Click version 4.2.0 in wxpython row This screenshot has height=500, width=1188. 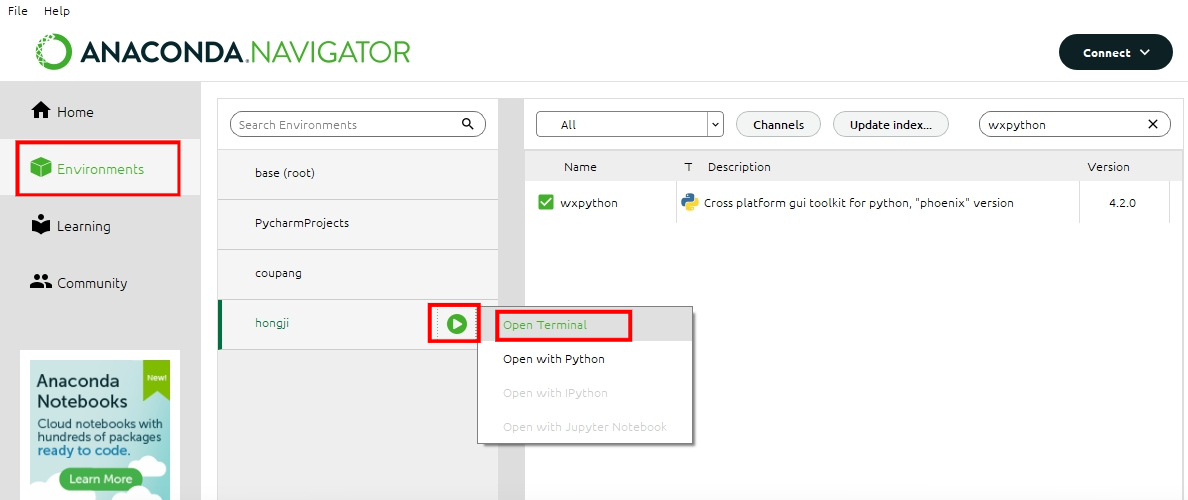pos(1122,203)
